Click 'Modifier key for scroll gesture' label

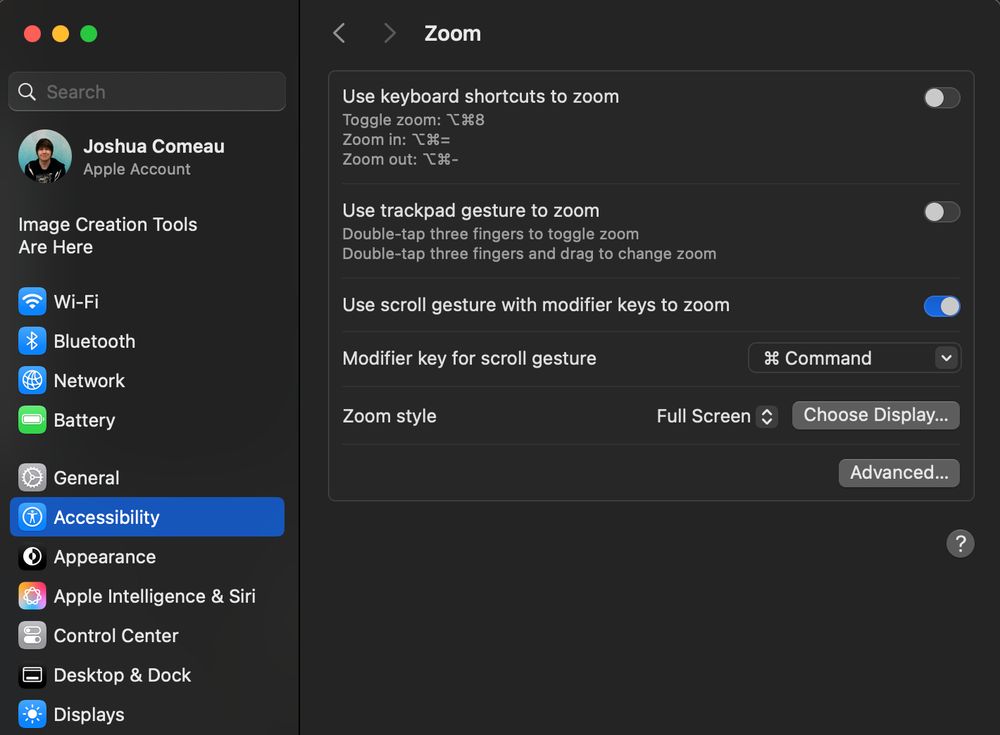[469, 359]
